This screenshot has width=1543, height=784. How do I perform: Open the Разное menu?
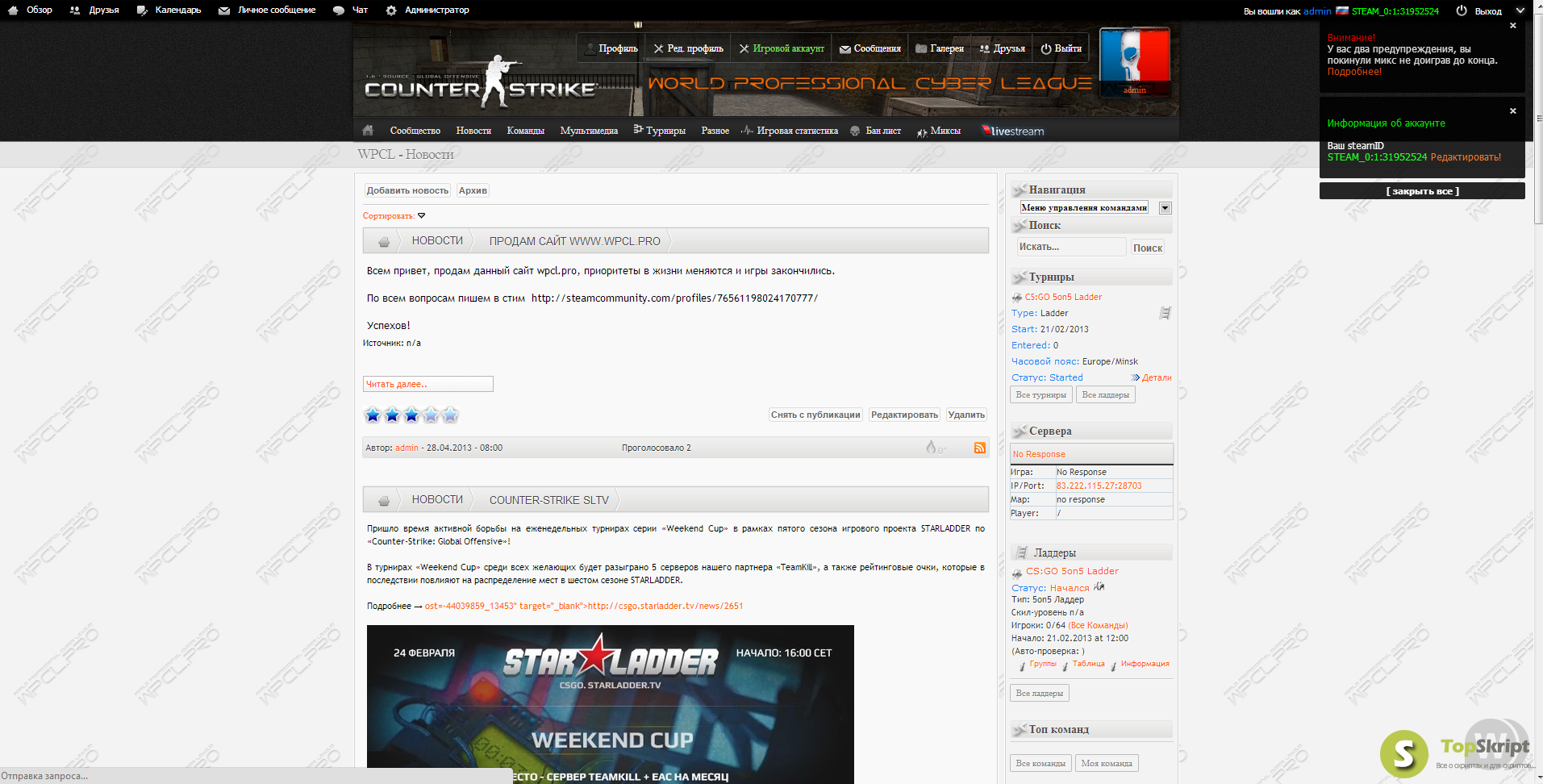(715, 131)
